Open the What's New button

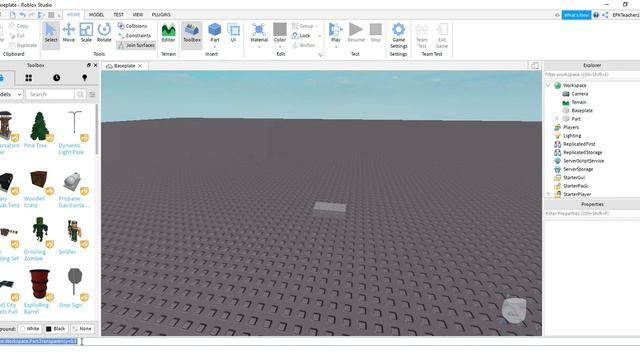tap(576, 15)
